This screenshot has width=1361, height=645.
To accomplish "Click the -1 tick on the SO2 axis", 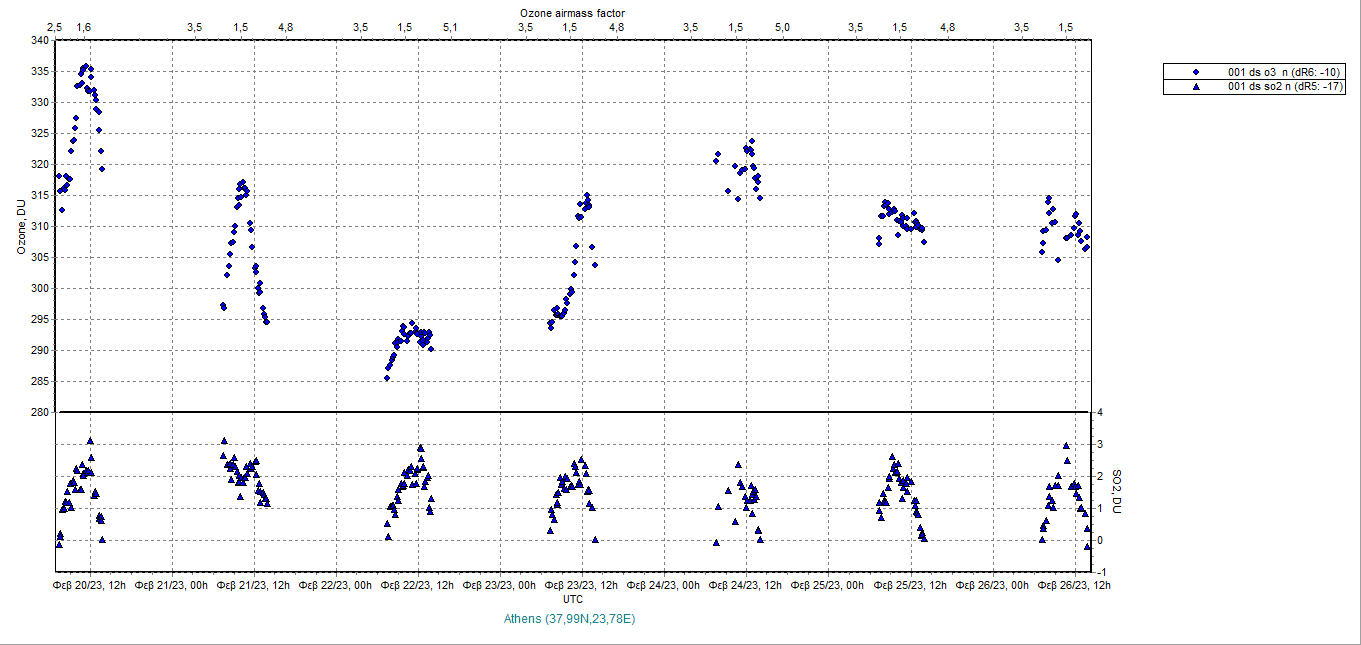I will [x=1100, y=572].
